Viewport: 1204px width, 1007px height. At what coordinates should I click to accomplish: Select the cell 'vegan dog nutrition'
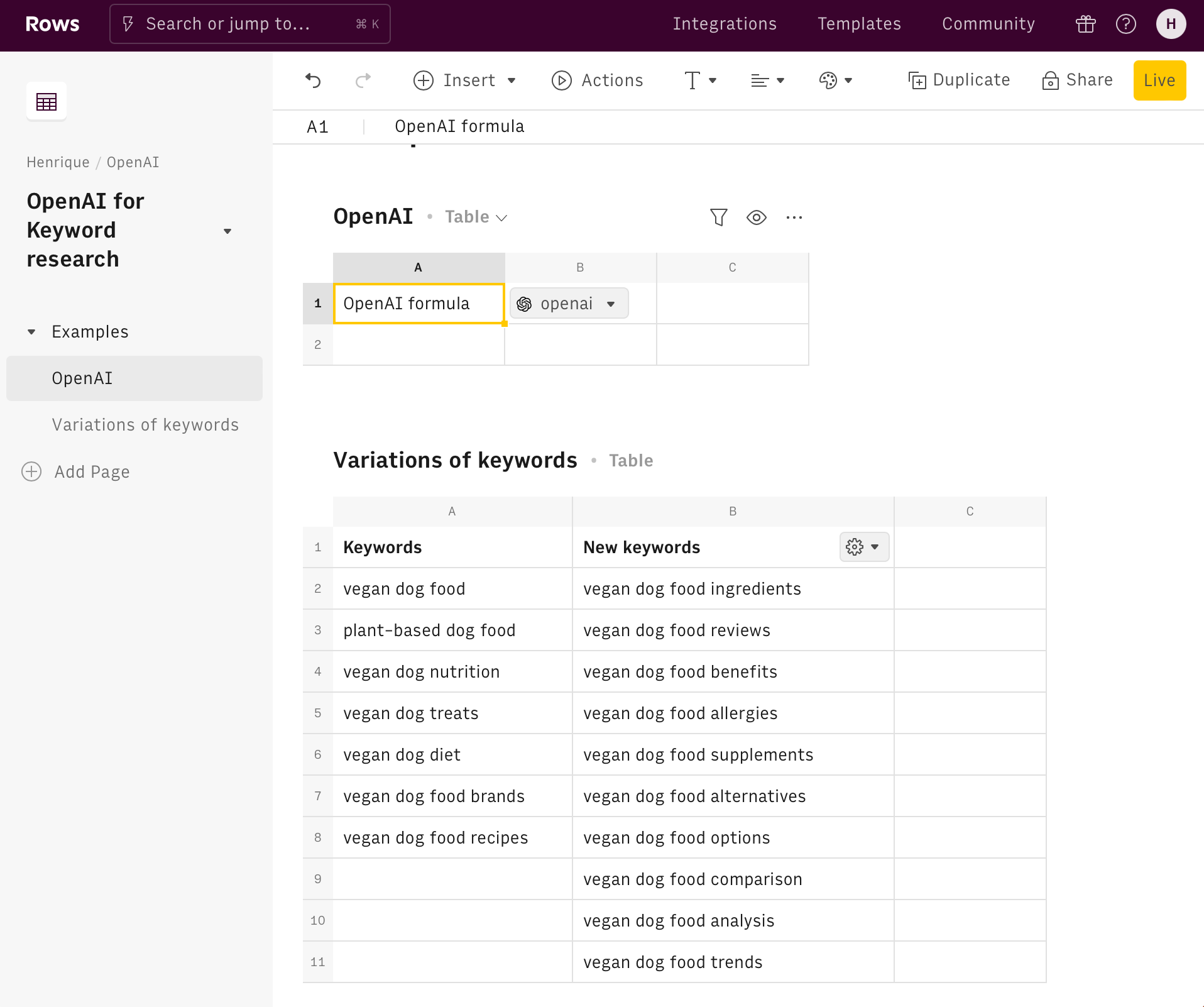click(x=452, y=672)
